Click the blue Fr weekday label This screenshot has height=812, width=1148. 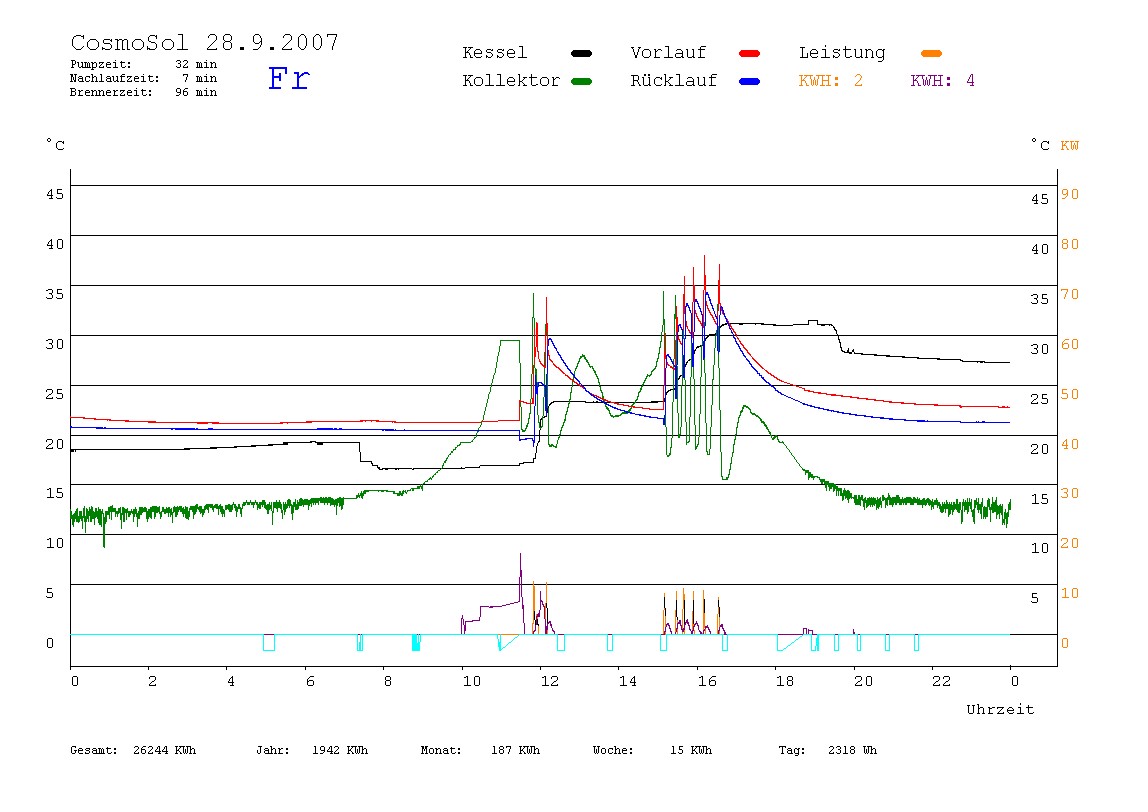[288, 78]
